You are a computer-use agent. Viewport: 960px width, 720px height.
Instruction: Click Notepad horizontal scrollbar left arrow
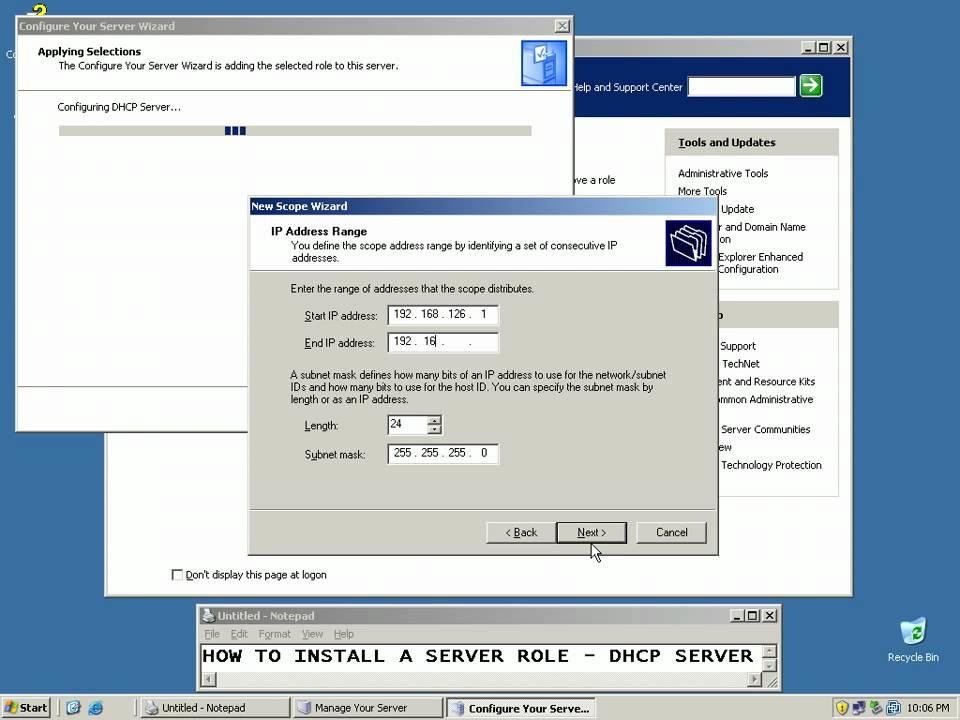[208, 679]
